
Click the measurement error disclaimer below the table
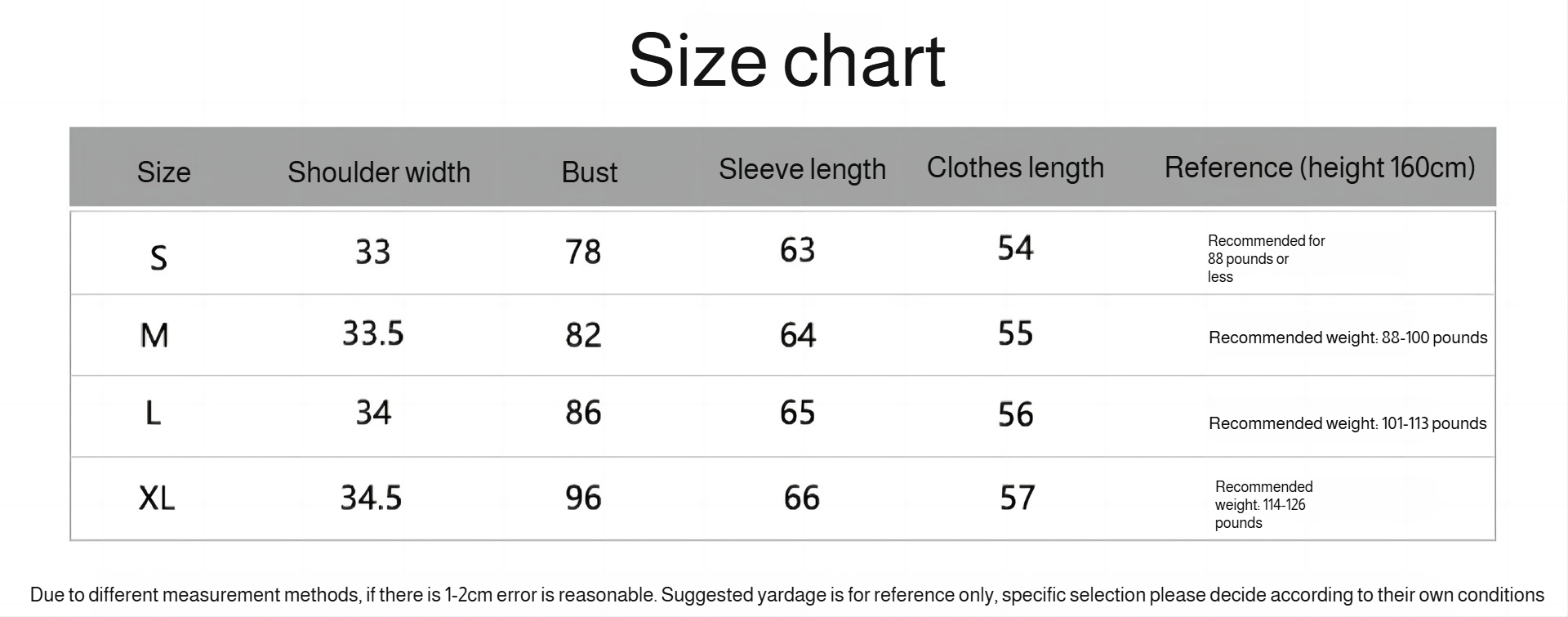click(x=786, y=595)
